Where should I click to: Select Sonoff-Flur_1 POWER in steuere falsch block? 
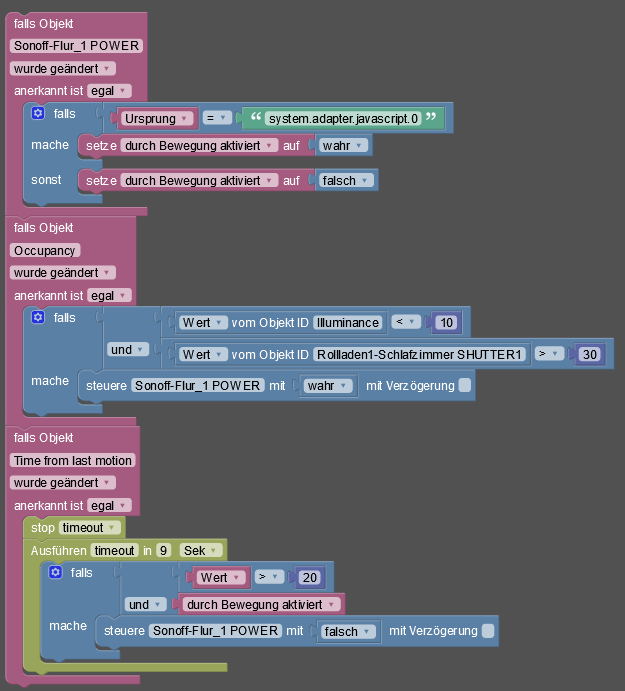point(216,631)
